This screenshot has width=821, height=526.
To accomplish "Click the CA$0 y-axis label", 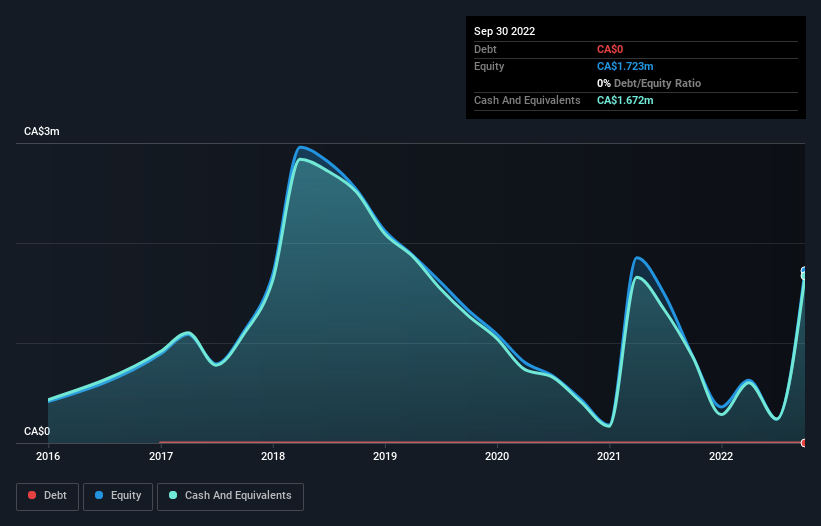I will pyautogui.click(x=37, y=431).
